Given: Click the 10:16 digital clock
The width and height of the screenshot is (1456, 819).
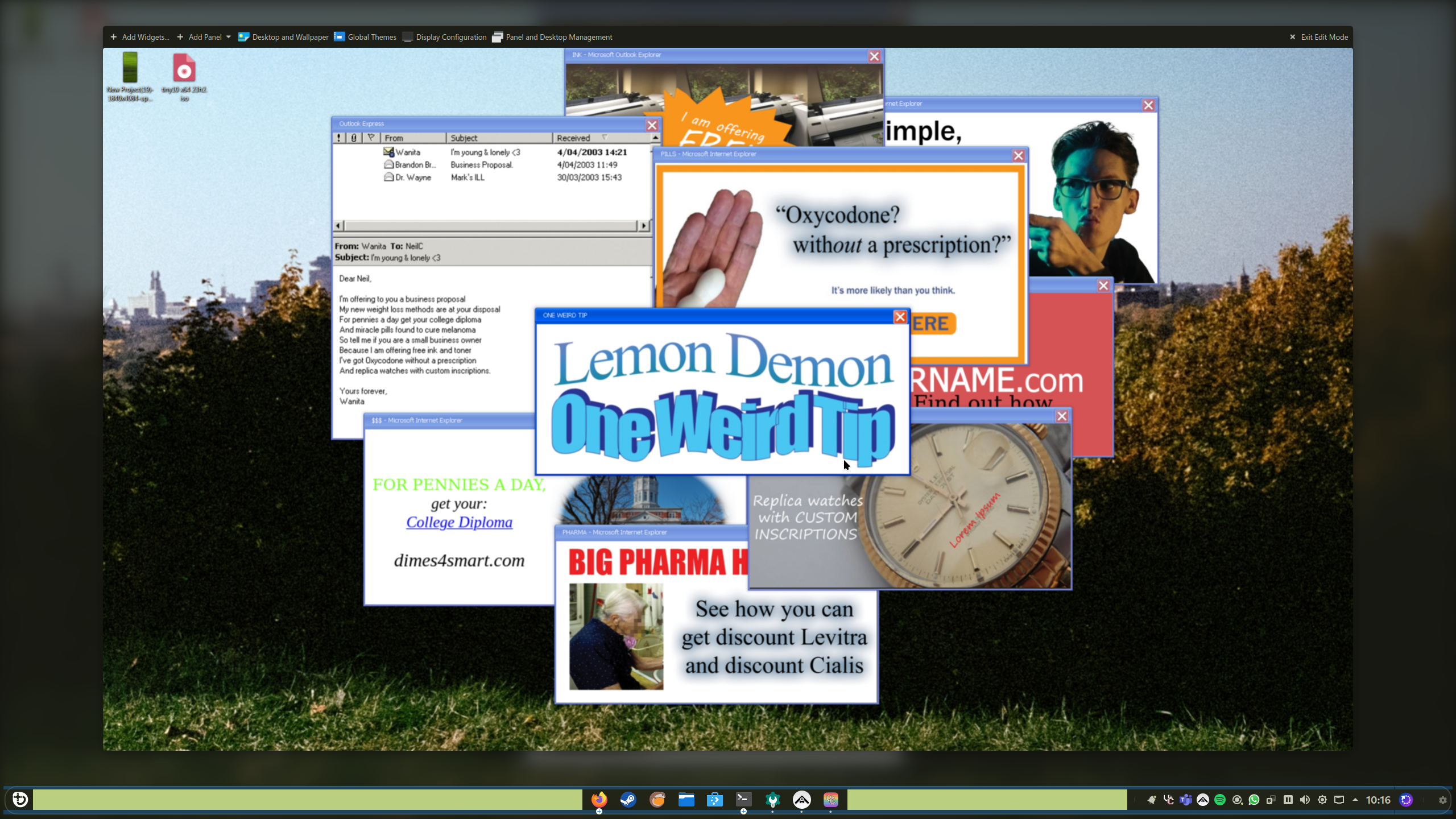Looking at the screenshot, I should coord(1378,800).
